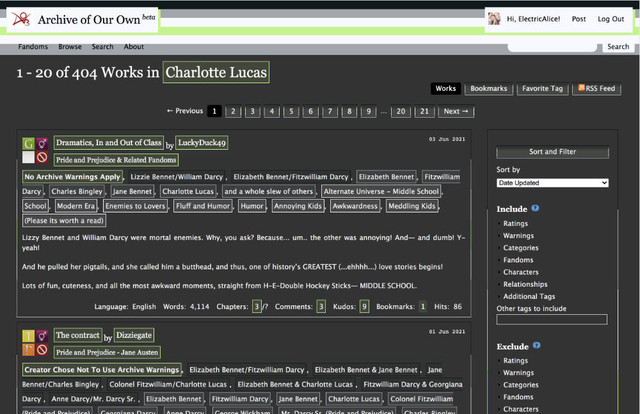Image resolution: width=640 pixels, height=414 pixels.
Task: Switch to the Bookmarks tab
Action: coord(489,89)
